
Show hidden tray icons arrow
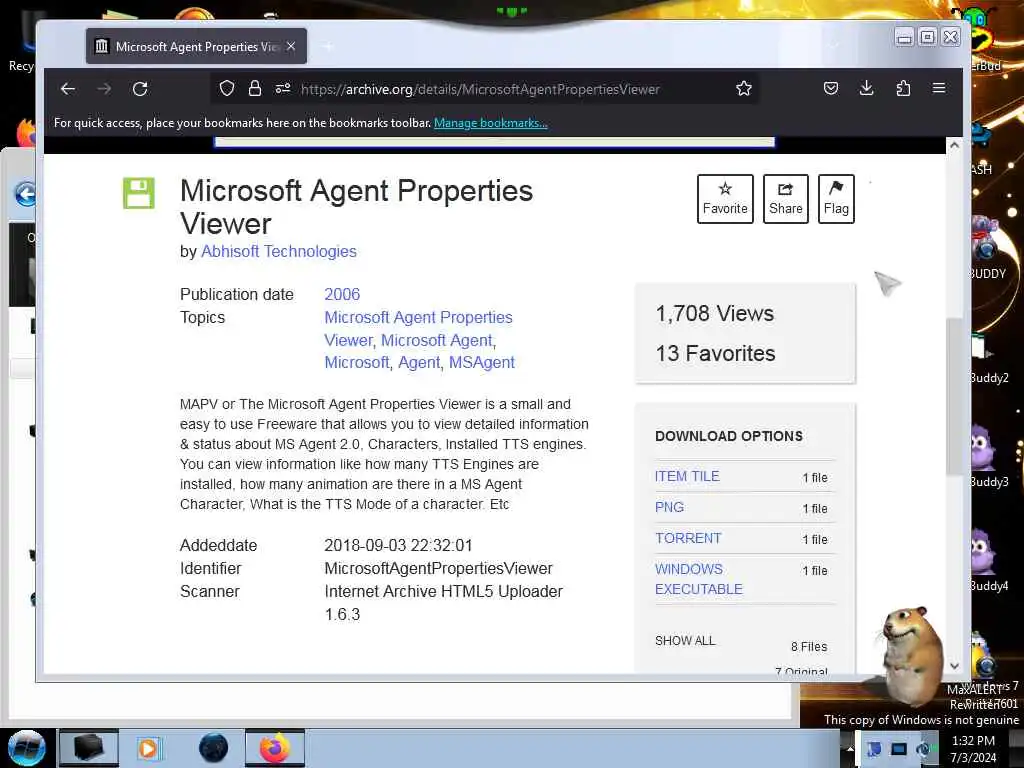[850, 749]
